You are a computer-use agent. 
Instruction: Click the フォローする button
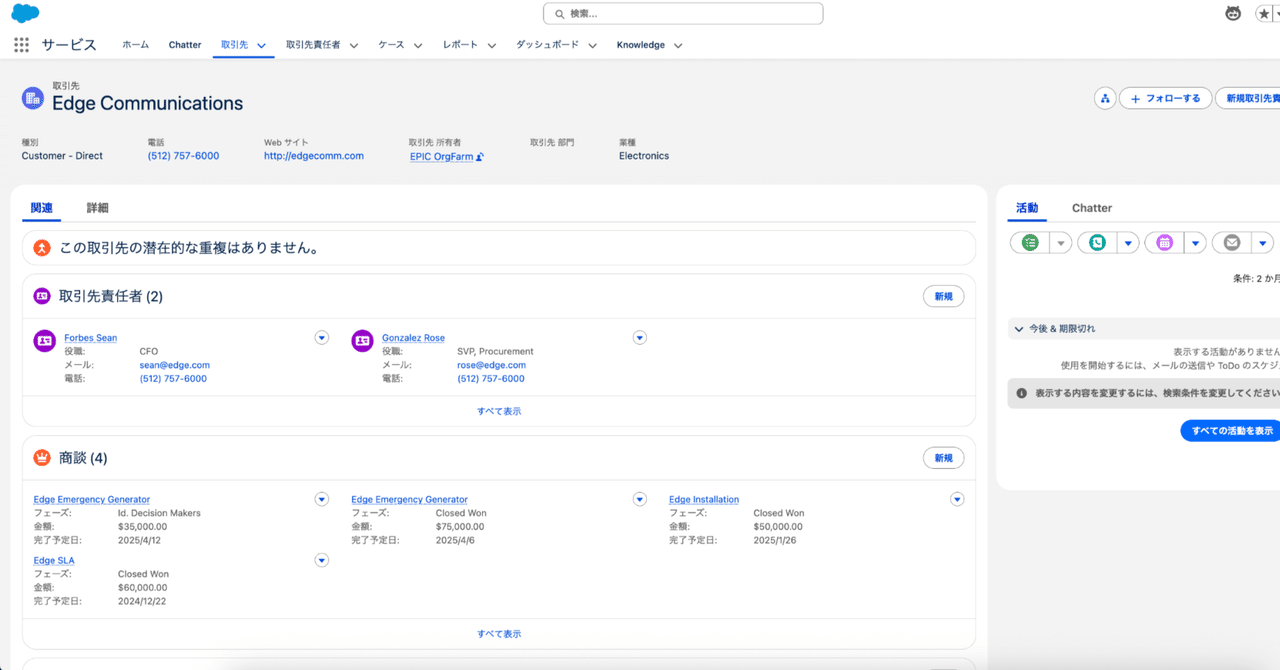click(1165, 98)
